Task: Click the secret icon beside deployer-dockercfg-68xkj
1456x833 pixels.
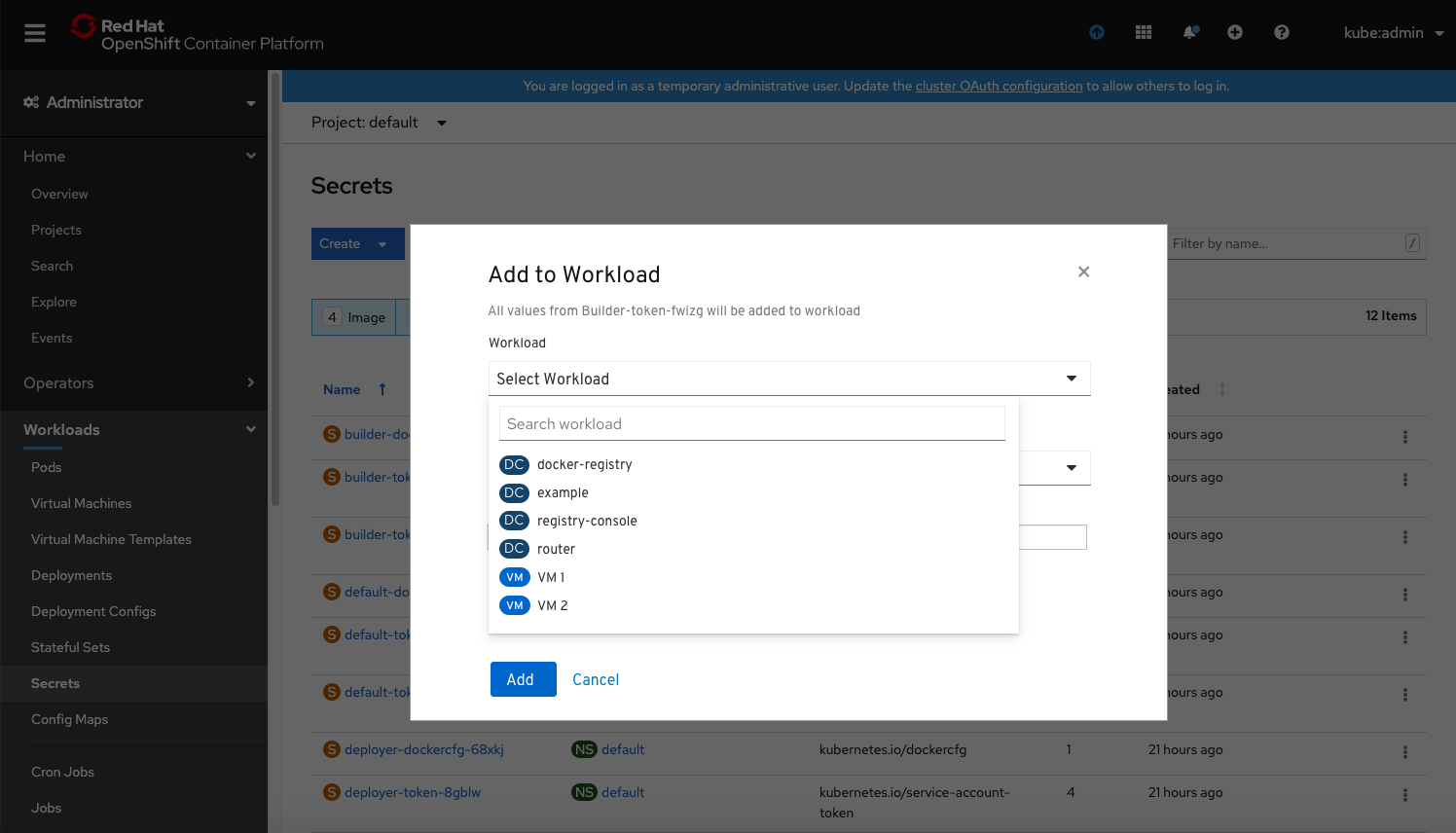Action: pos(332,749)
